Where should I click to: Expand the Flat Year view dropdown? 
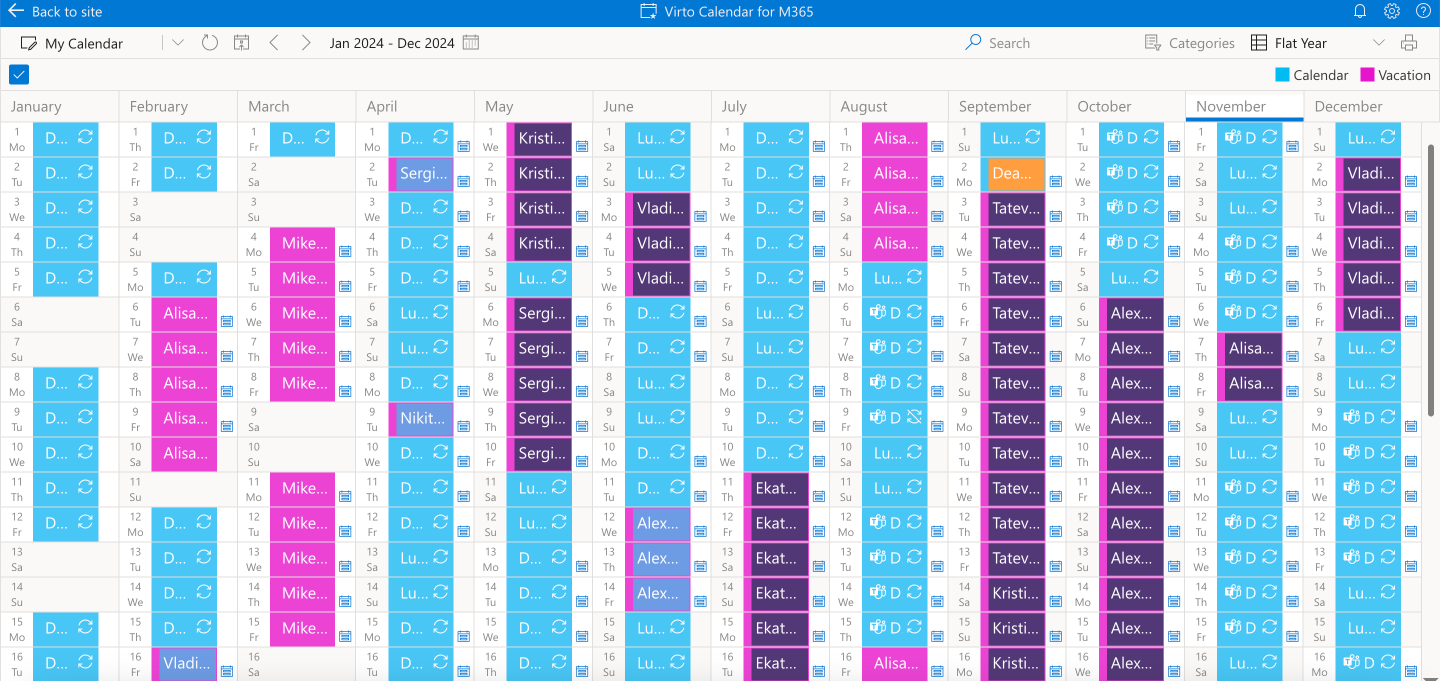(x=1379, y=43)
